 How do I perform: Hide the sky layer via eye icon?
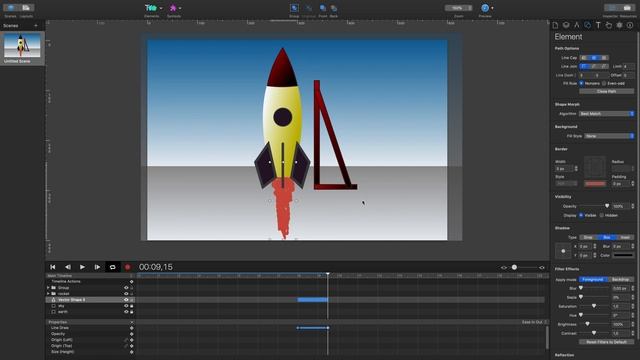coord(126,306)
